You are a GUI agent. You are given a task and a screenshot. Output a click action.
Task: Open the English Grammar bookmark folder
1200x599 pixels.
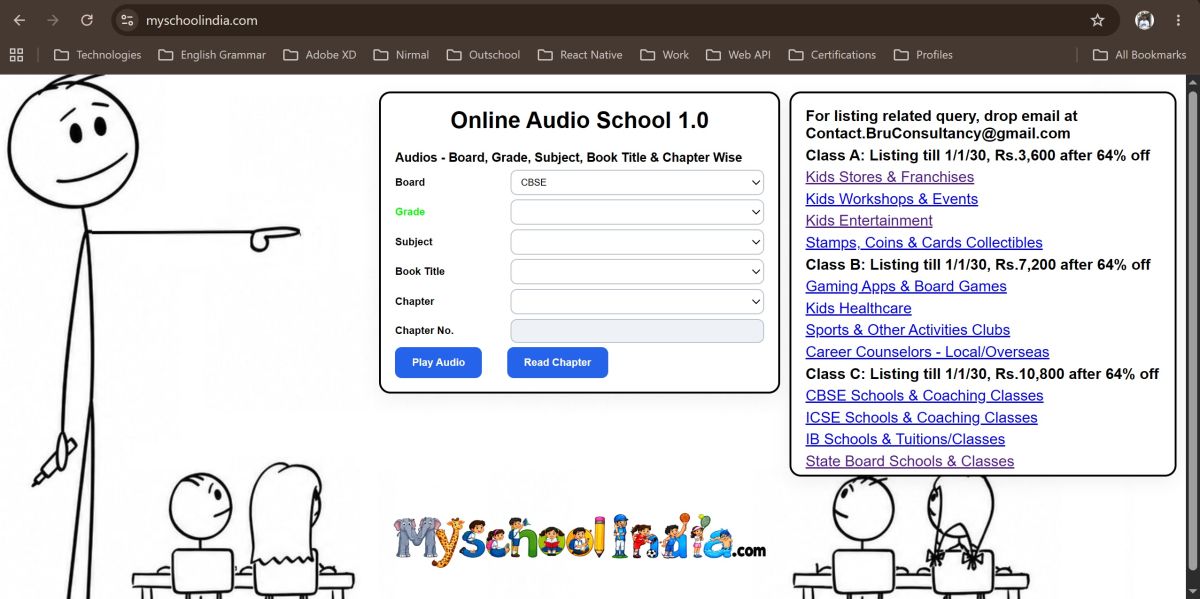(x=212, y=55)
